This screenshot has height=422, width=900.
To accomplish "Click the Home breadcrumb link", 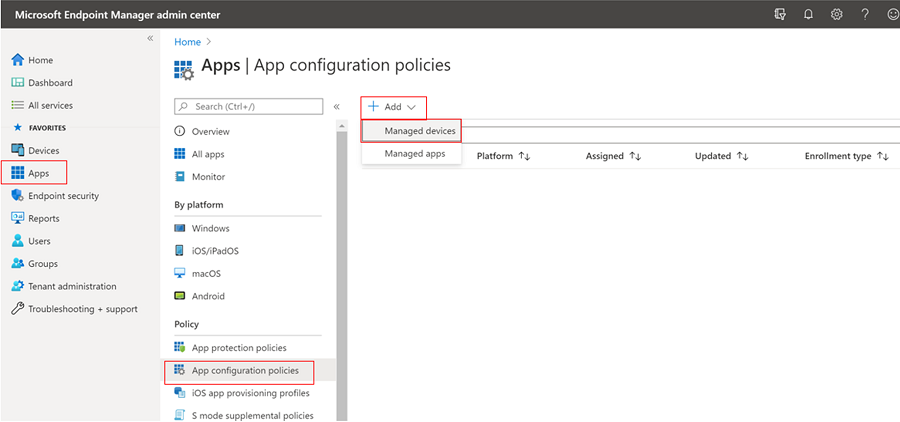I will [187, 42].
